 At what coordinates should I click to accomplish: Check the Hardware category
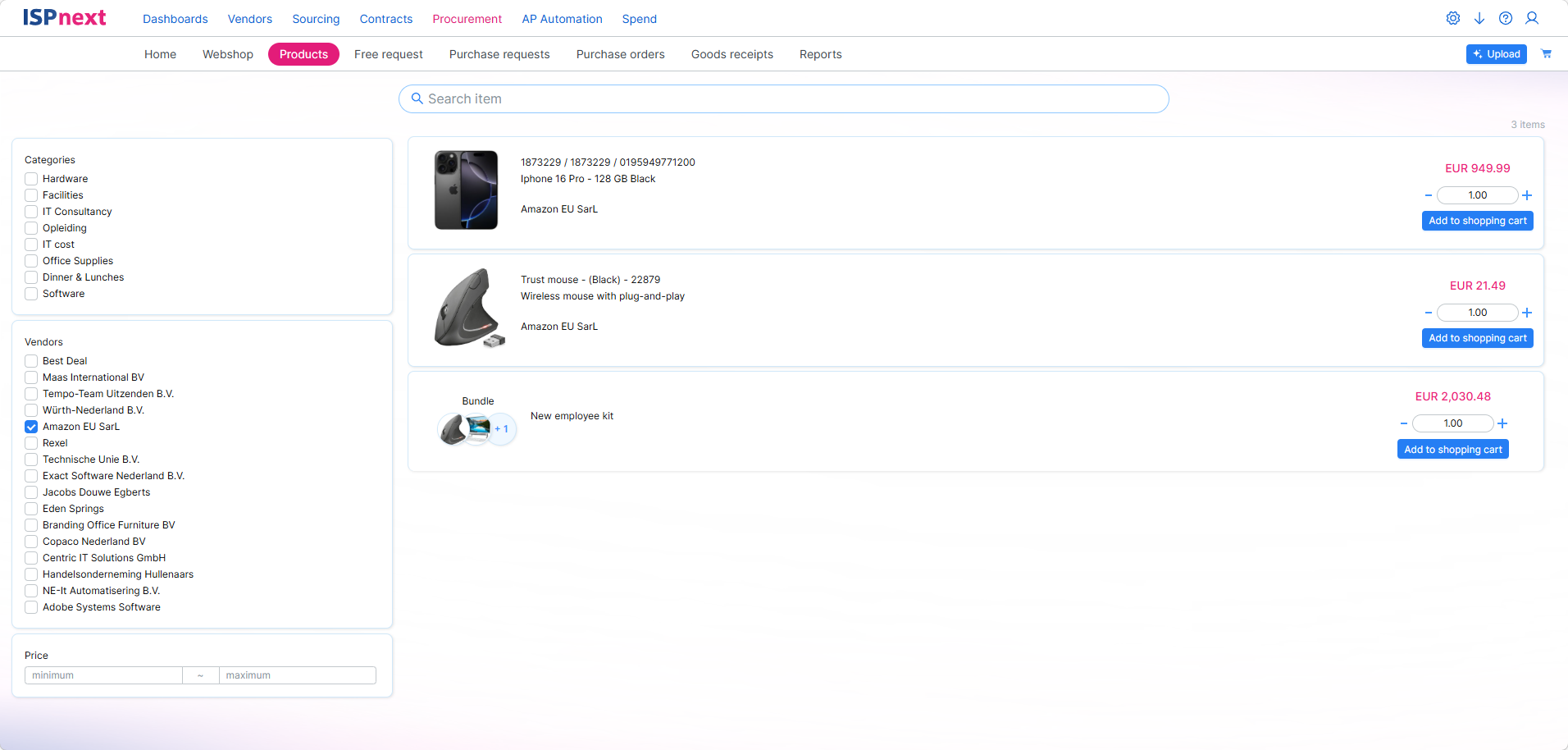31,179
